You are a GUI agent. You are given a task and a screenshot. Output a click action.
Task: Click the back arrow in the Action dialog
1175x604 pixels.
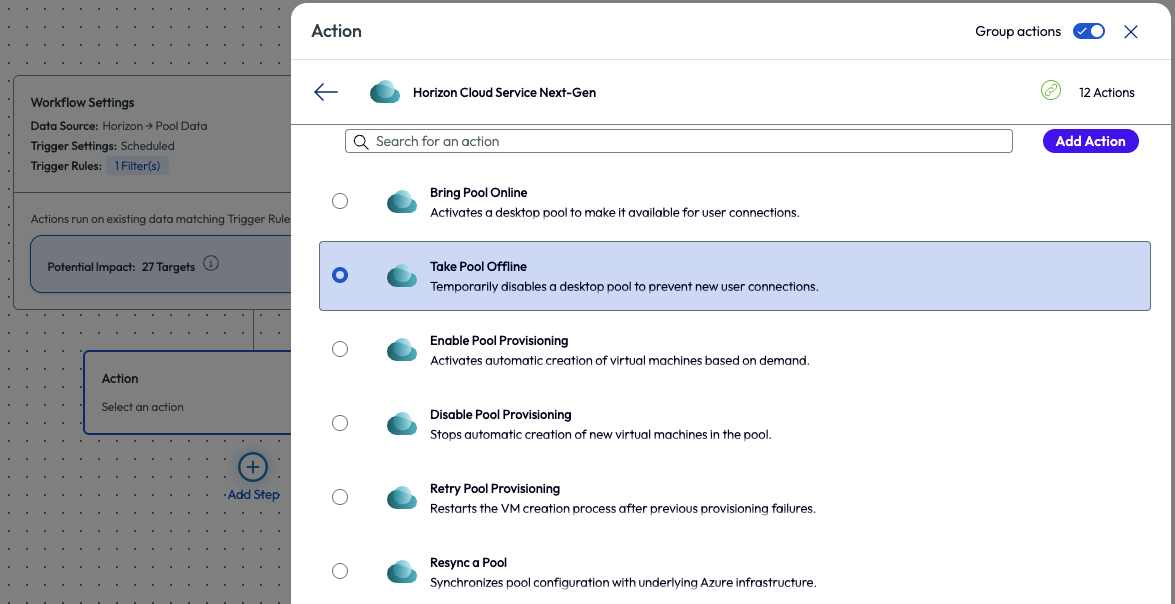[x=325, y=91]
